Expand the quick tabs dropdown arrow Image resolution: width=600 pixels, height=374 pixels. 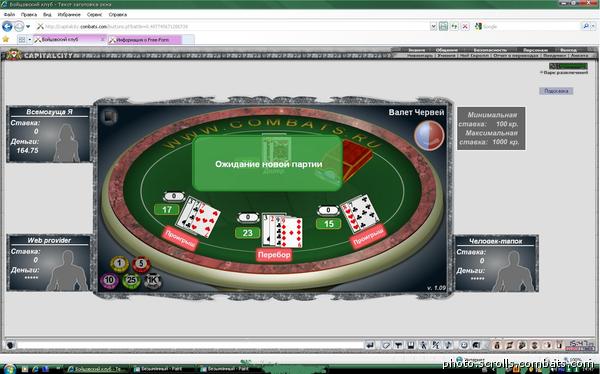point(29,39)
